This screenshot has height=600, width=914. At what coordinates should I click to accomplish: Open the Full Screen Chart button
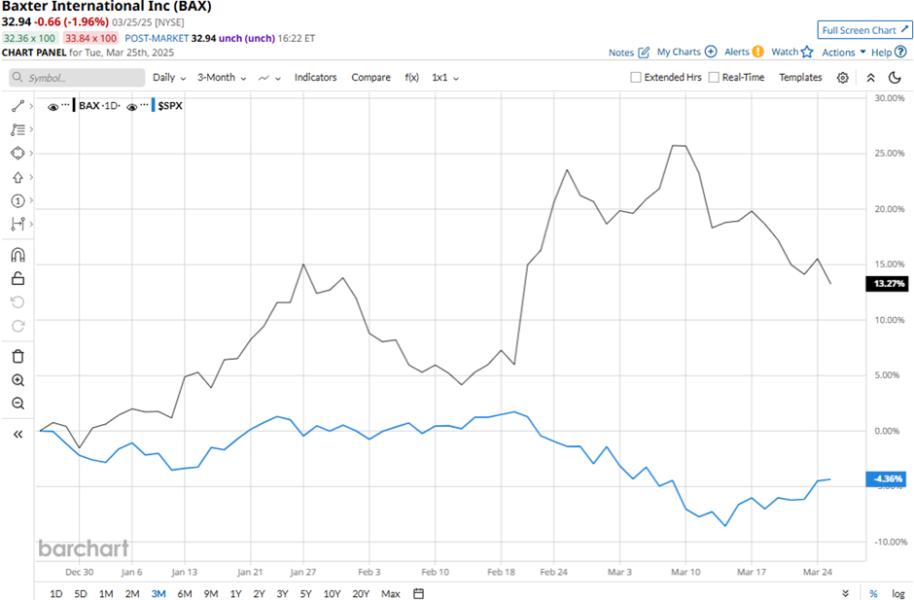864,30
